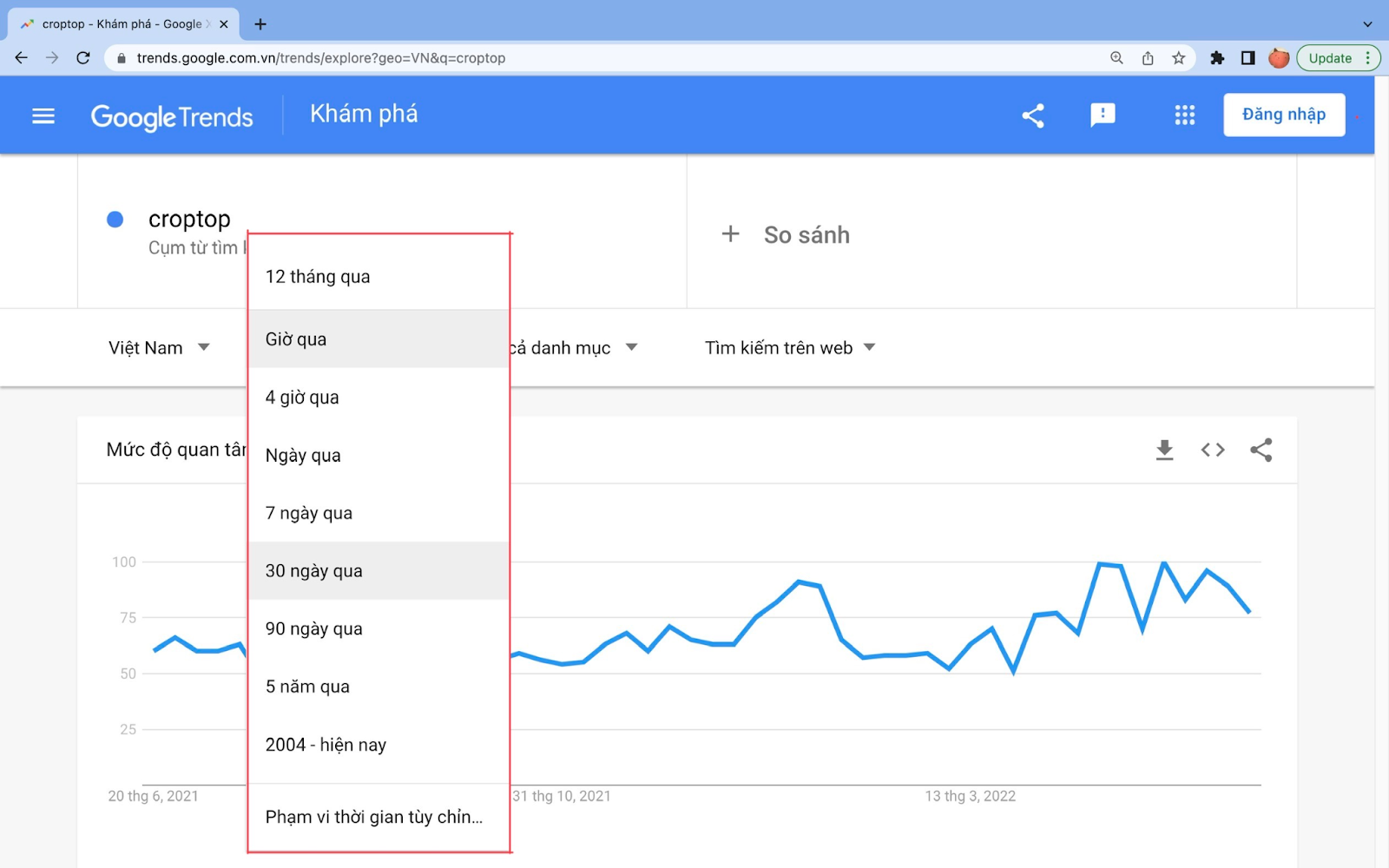This screenshot has height=868, width=1389.
Task: Open the feedback icon in the header
Action: click(1103, 115)
